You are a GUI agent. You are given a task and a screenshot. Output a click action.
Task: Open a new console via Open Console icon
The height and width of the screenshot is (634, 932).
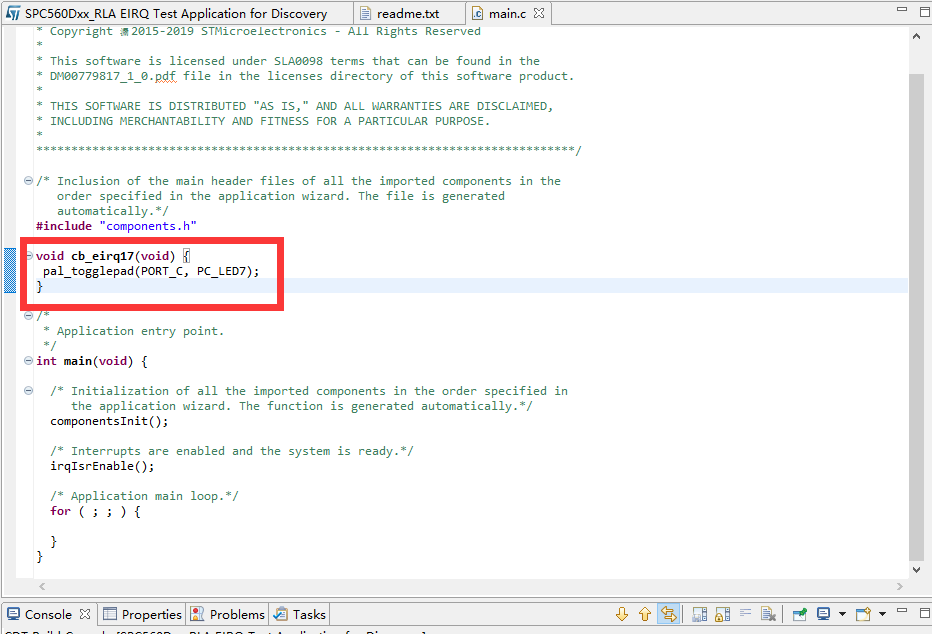[862, 613]
